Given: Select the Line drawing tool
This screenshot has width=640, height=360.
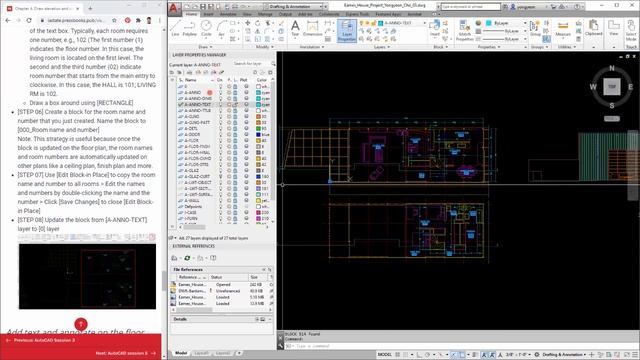Looking at the screenshot, I should [x=175, y=28].
